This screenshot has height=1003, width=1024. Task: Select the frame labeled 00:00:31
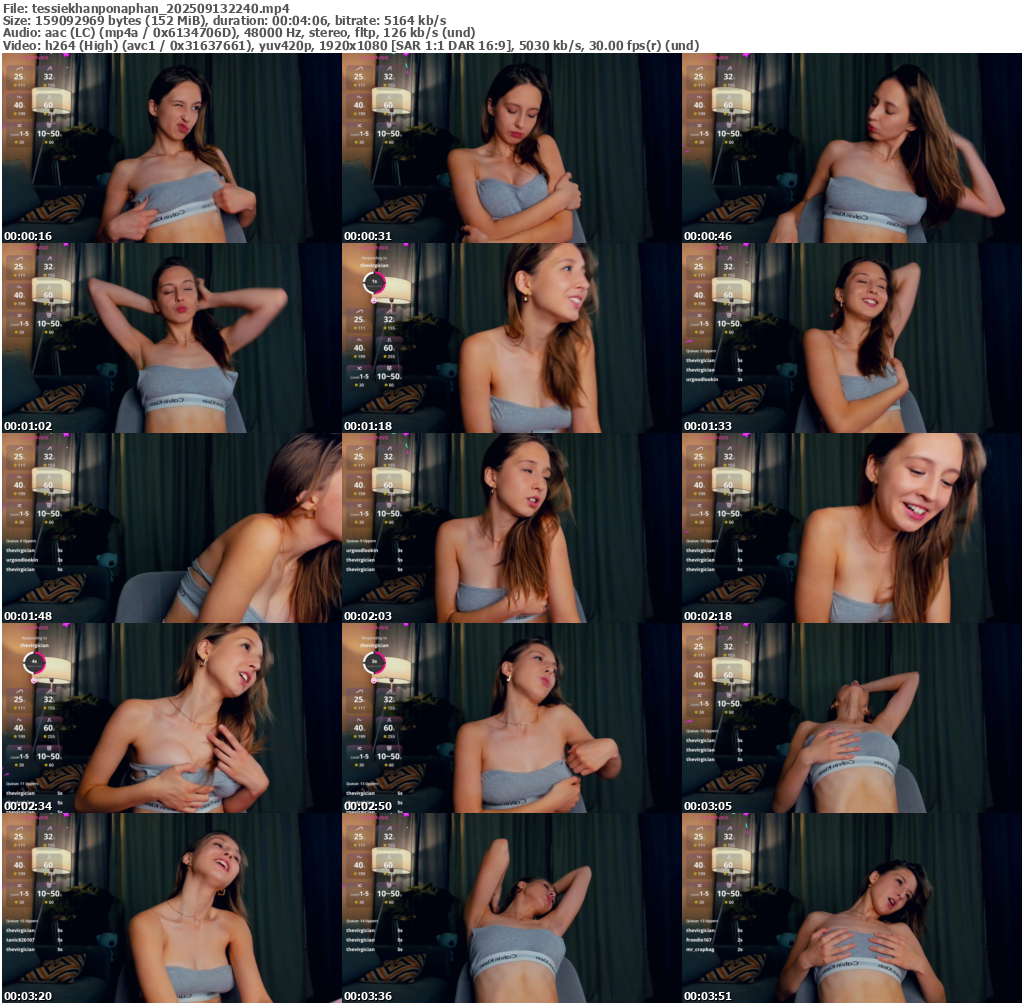point(511,148)
